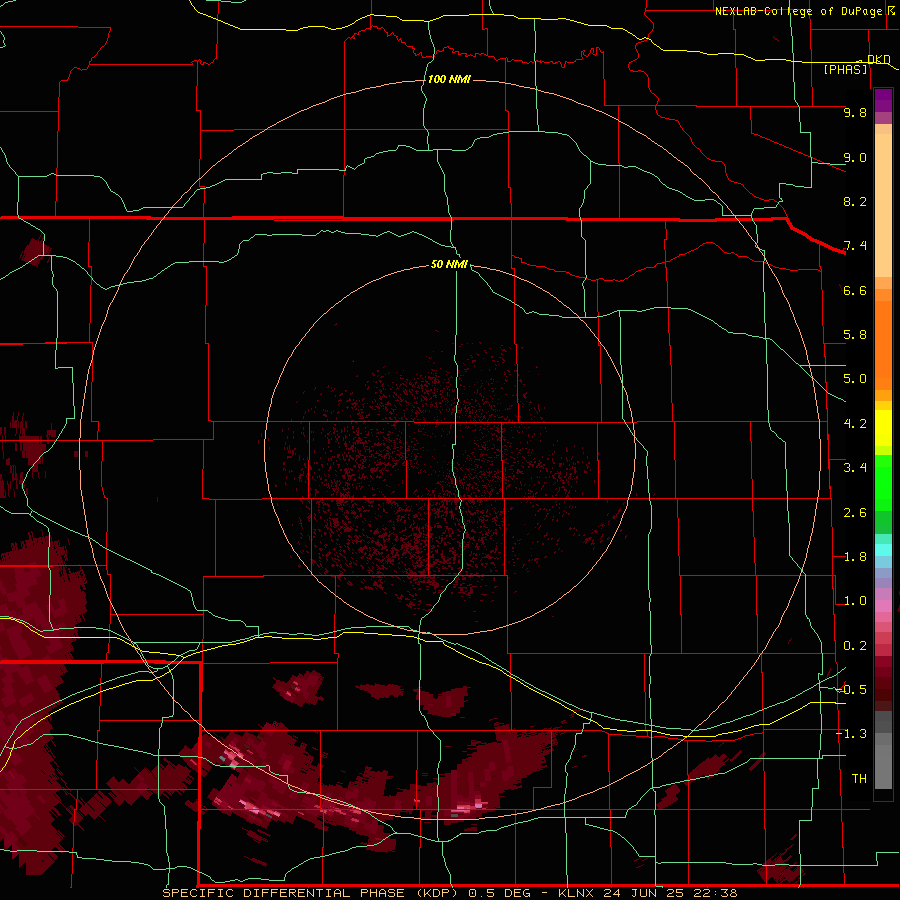Click the purple top segment of color bar
Viewport: 900px width, 900px height.
pos(883,100)
